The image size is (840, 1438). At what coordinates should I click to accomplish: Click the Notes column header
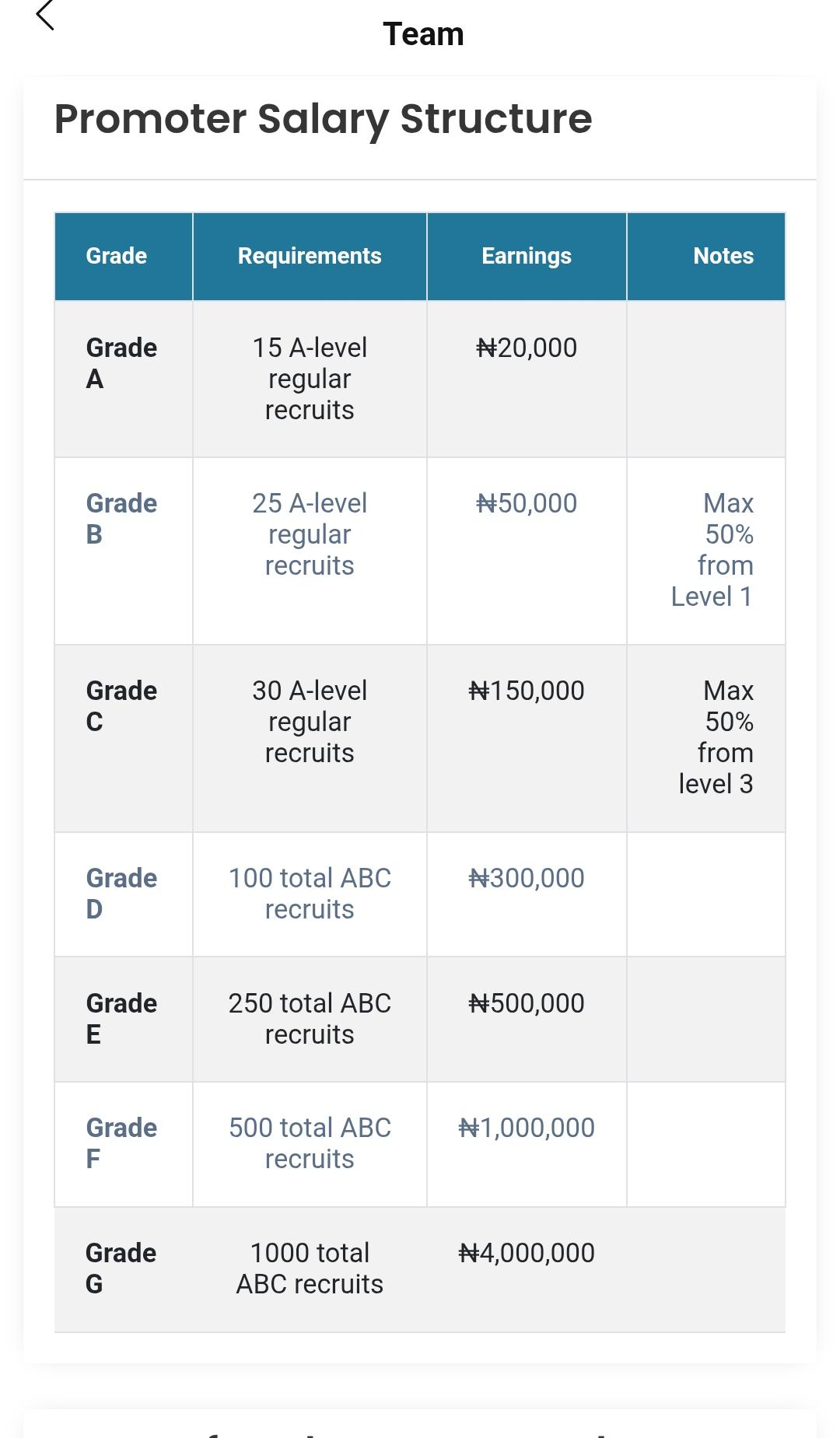pyautogui.click(x=723, y=256)
